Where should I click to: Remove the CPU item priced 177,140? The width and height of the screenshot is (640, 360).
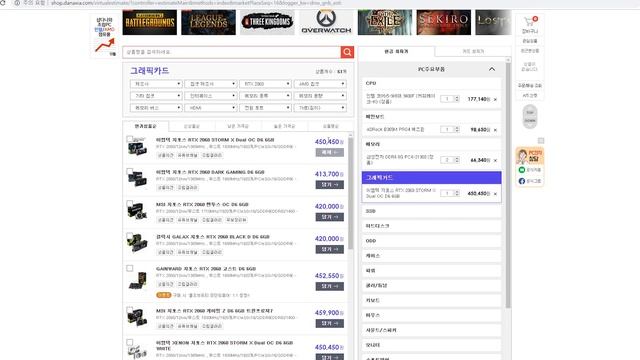tap(495, 99)
